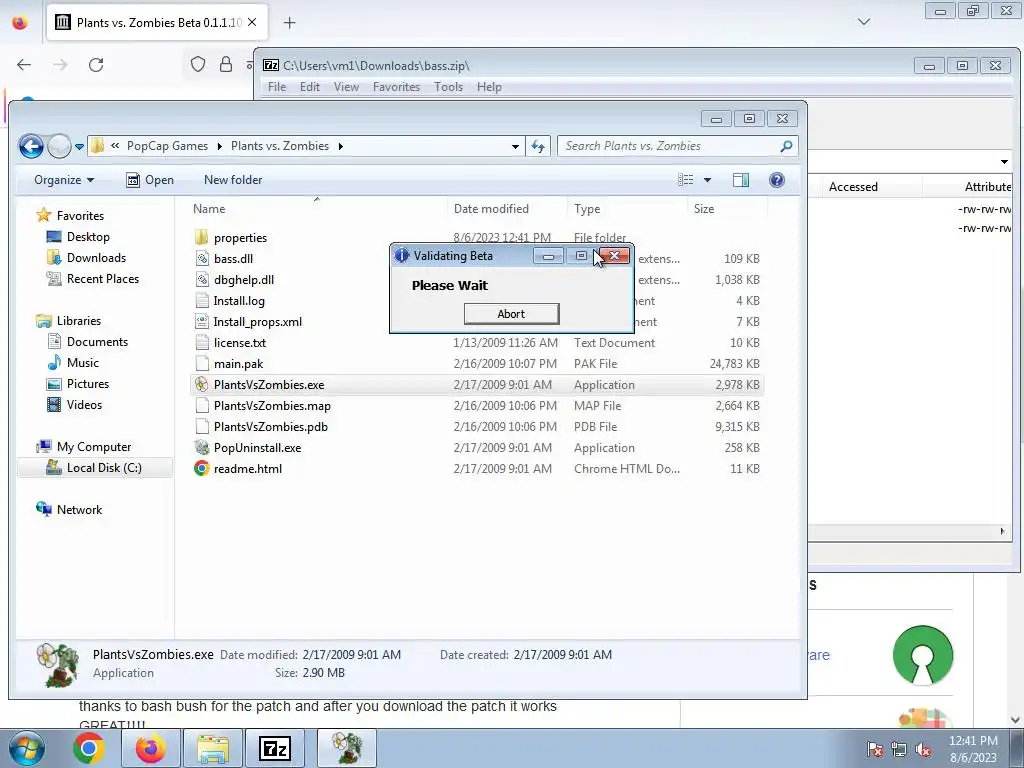
Task: Switch to 7-Zip taskbar button
Action: 274,748
